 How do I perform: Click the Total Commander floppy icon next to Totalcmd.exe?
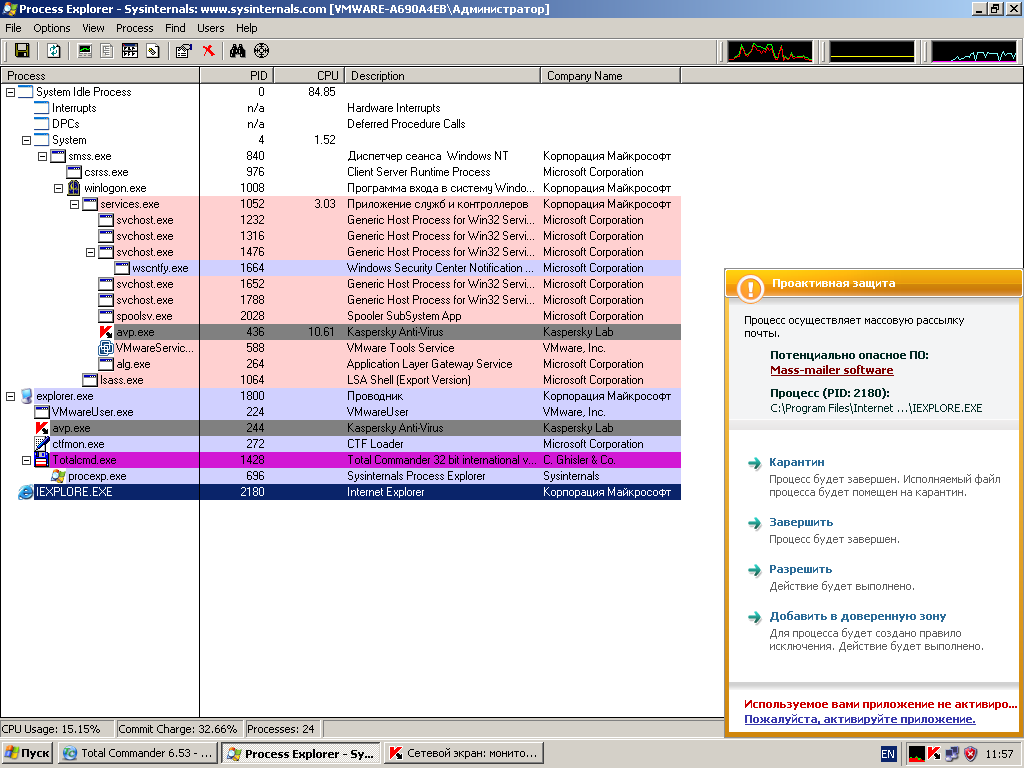tap(42, 460)
